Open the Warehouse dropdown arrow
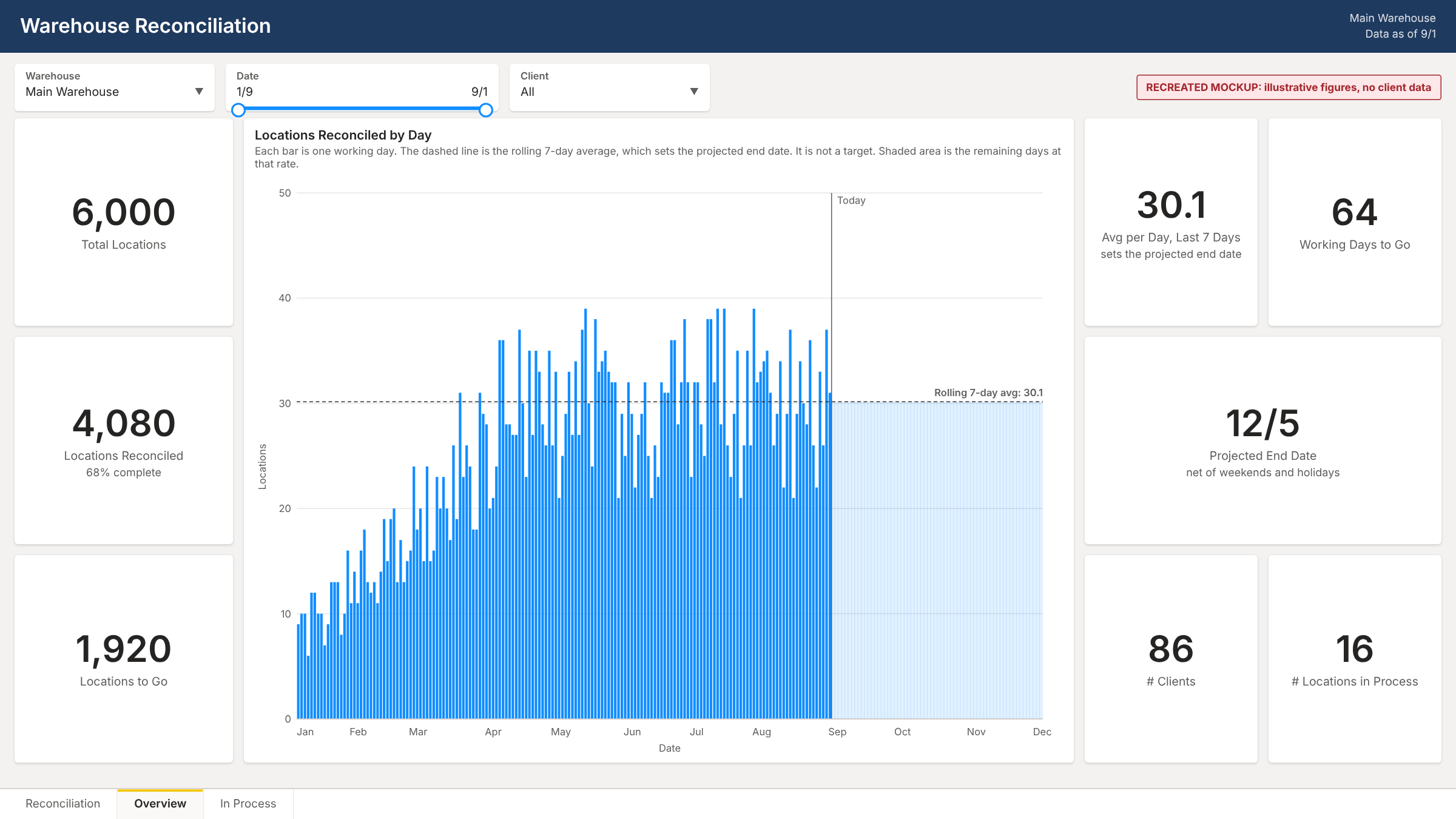Image resolution: width=1456 pixels, height=819 pixels. [199, 92]
